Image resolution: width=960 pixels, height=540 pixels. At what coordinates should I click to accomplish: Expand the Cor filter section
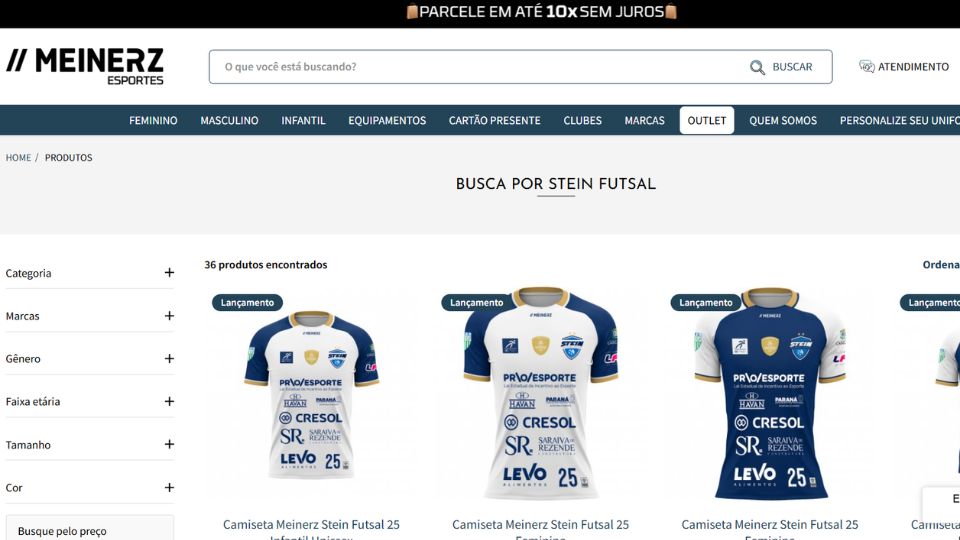coord(90,488)
